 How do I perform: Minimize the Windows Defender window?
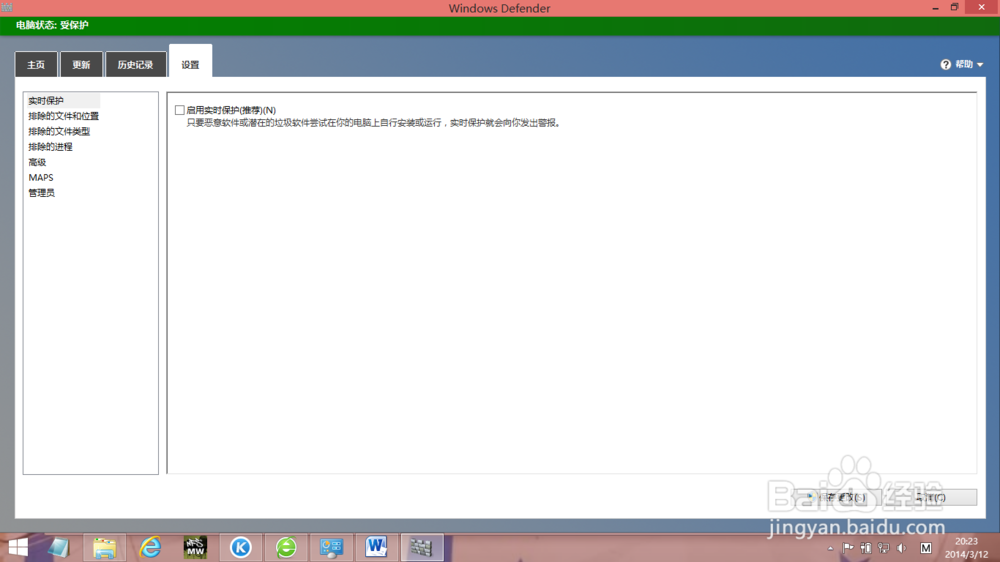(x=935, y=8)
